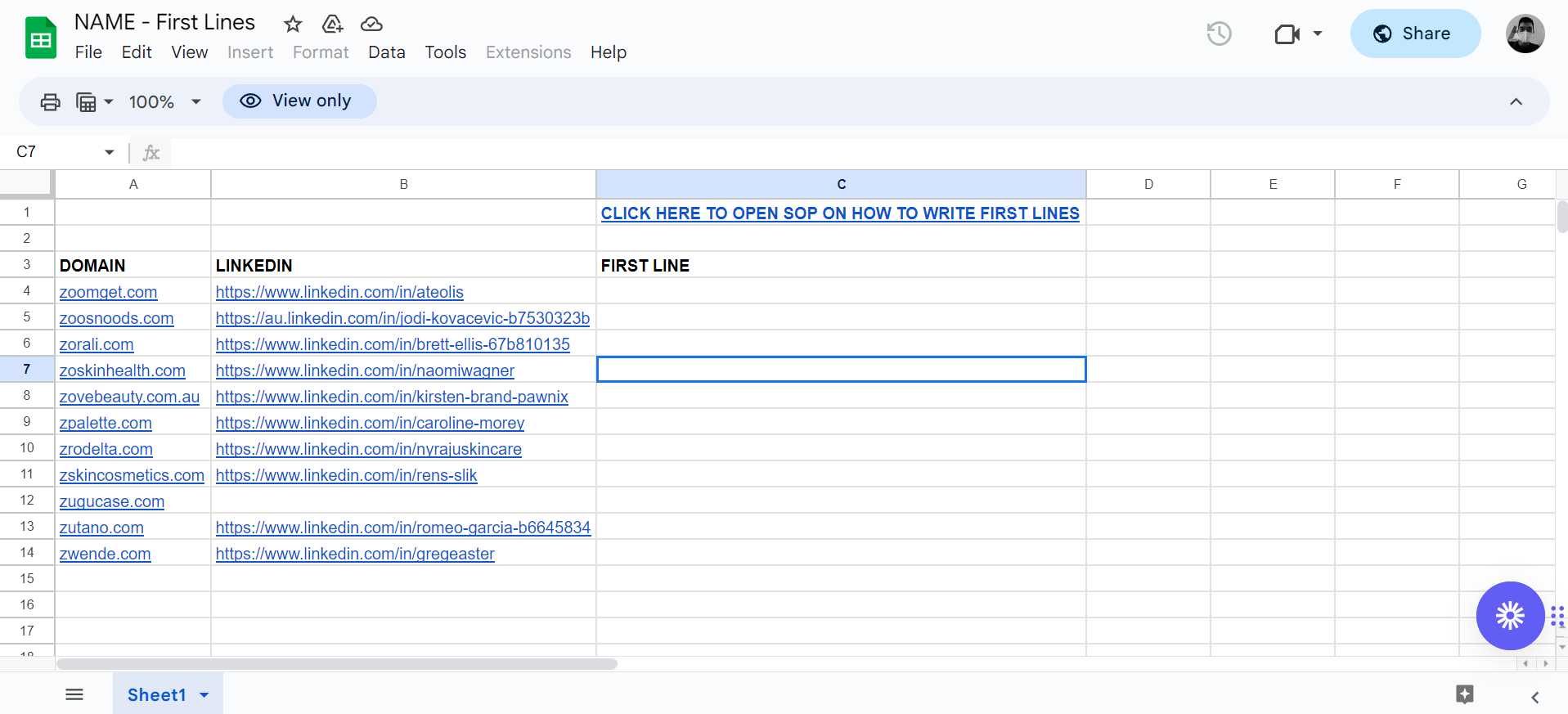The image size is (1568, 714).
Task: Open the Extensions menu
Action: (x=528, y=52)
